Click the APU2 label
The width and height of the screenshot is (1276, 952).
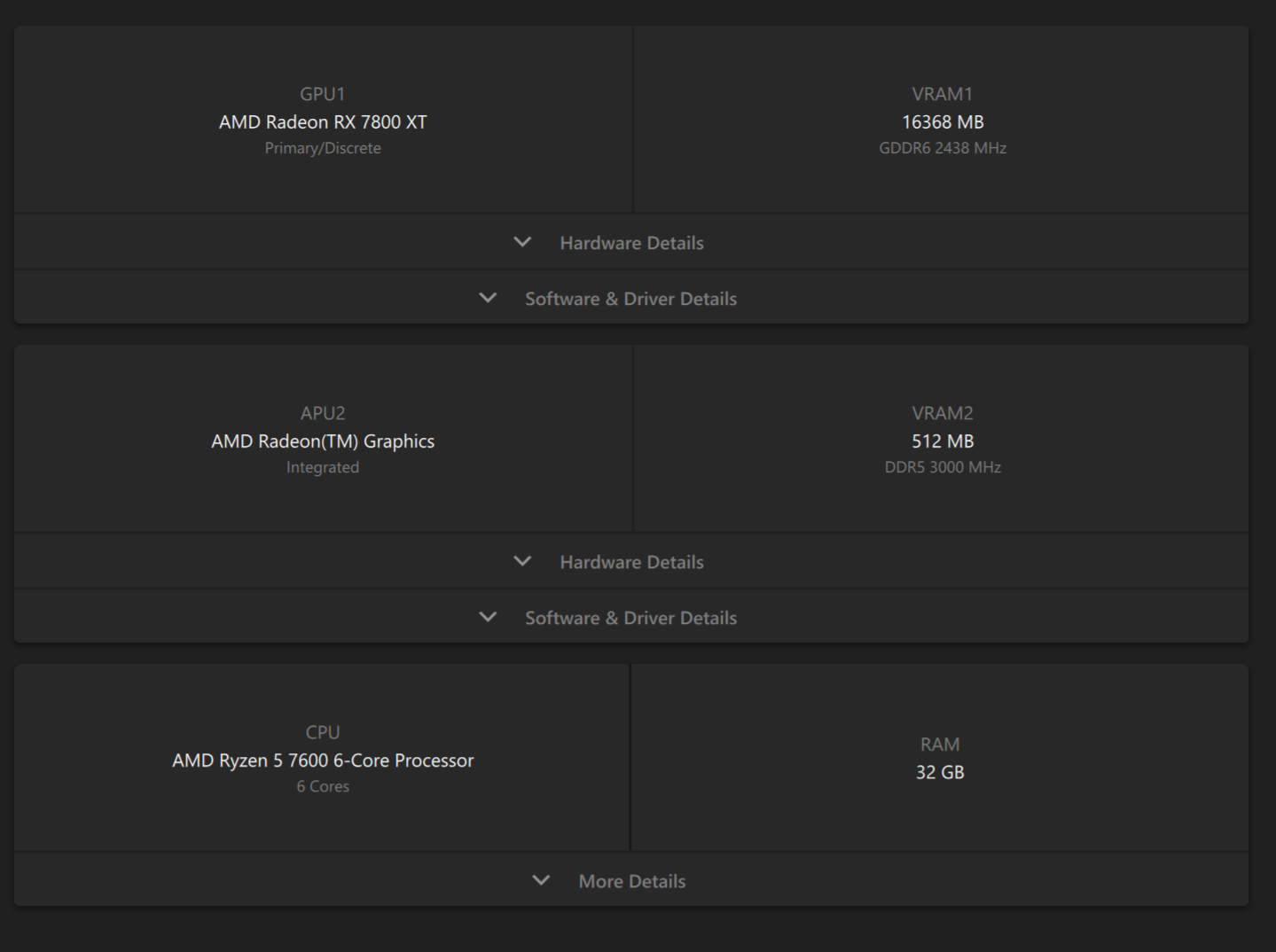click(323, 413)
